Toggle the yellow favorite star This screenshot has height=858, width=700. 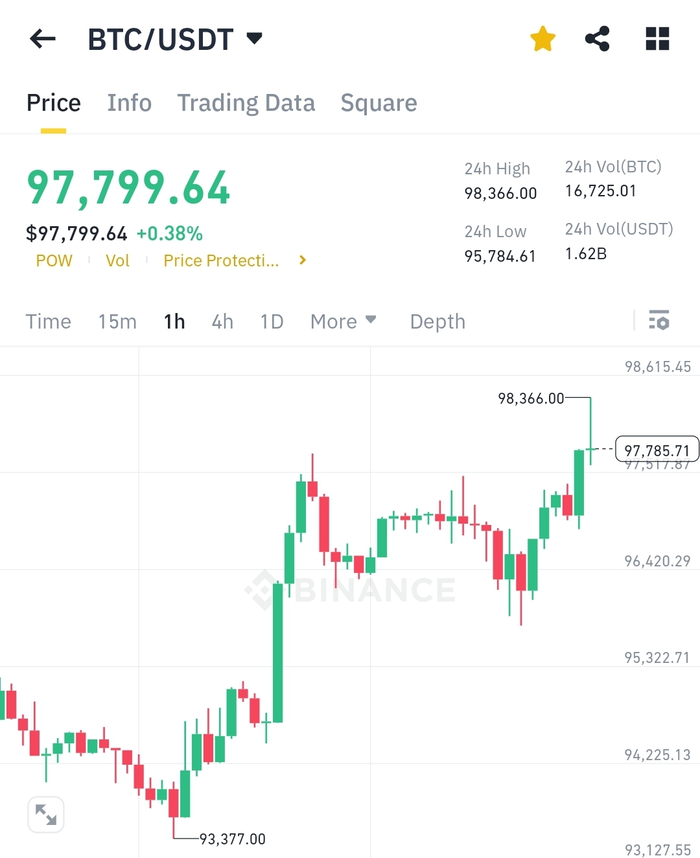(543, 39)
